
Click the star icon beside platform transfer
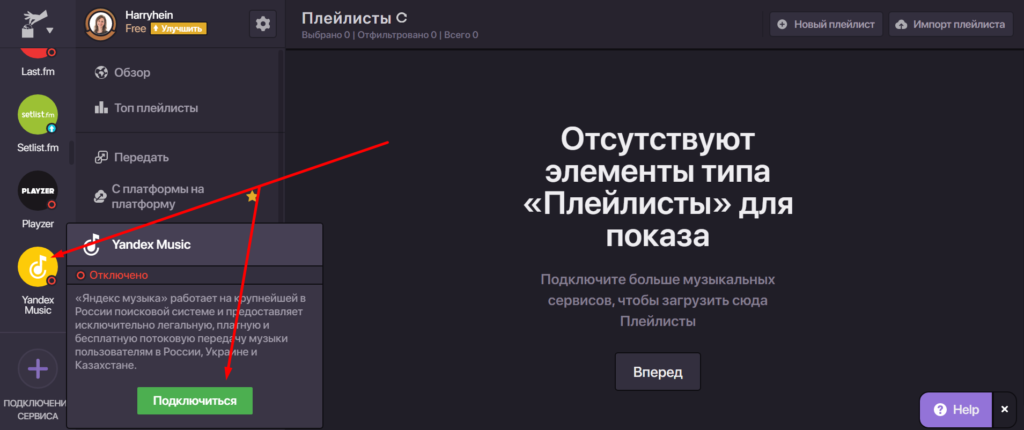(252, 196)
